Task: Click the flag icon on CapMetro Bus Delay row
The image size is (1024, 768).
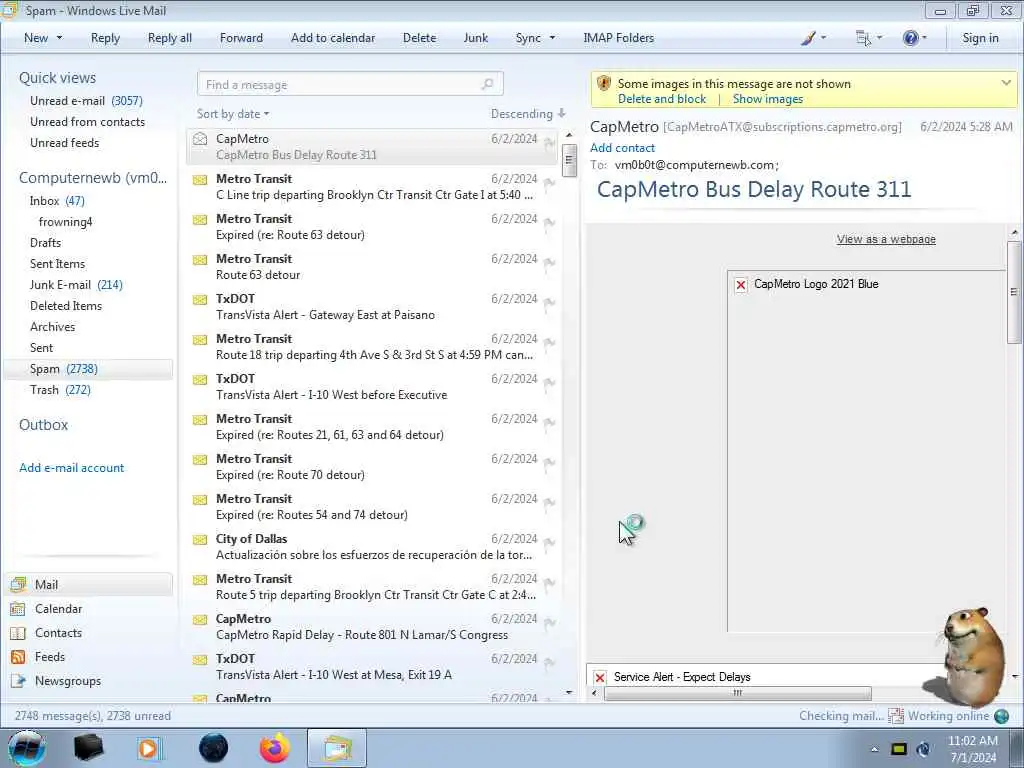Action: point(549,142)
